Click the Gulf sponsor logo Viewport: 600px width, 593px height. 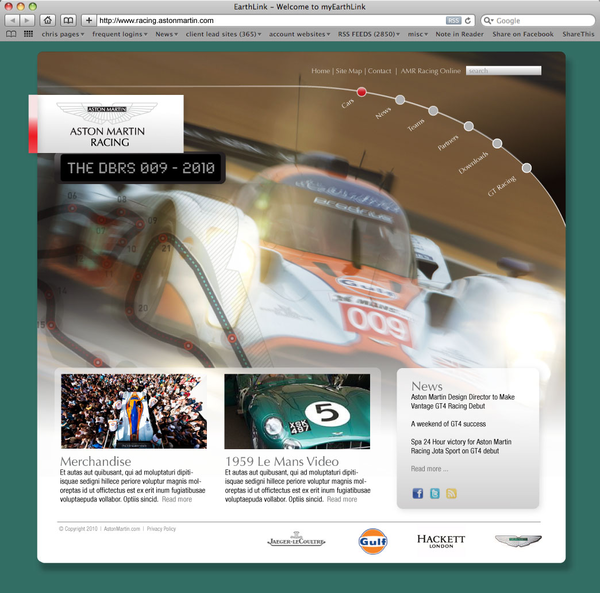click(x=373, y=541)
